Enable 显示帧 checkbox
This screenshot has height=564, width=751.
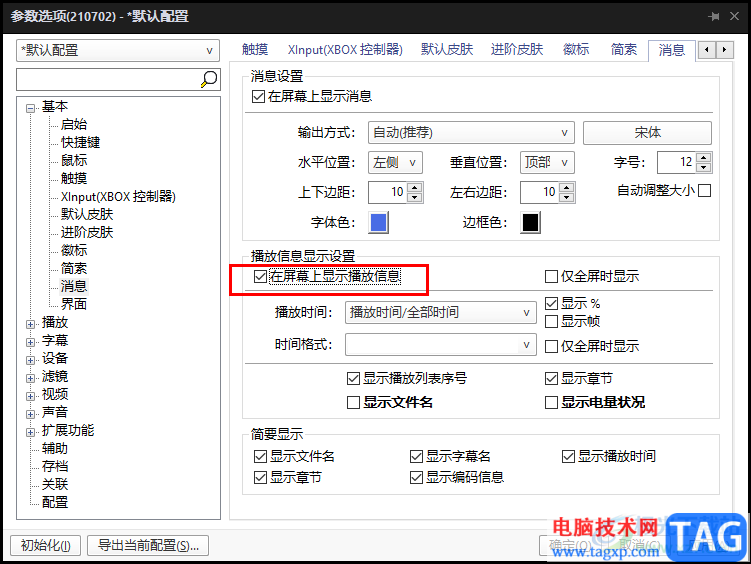click(x=551, y=321)
